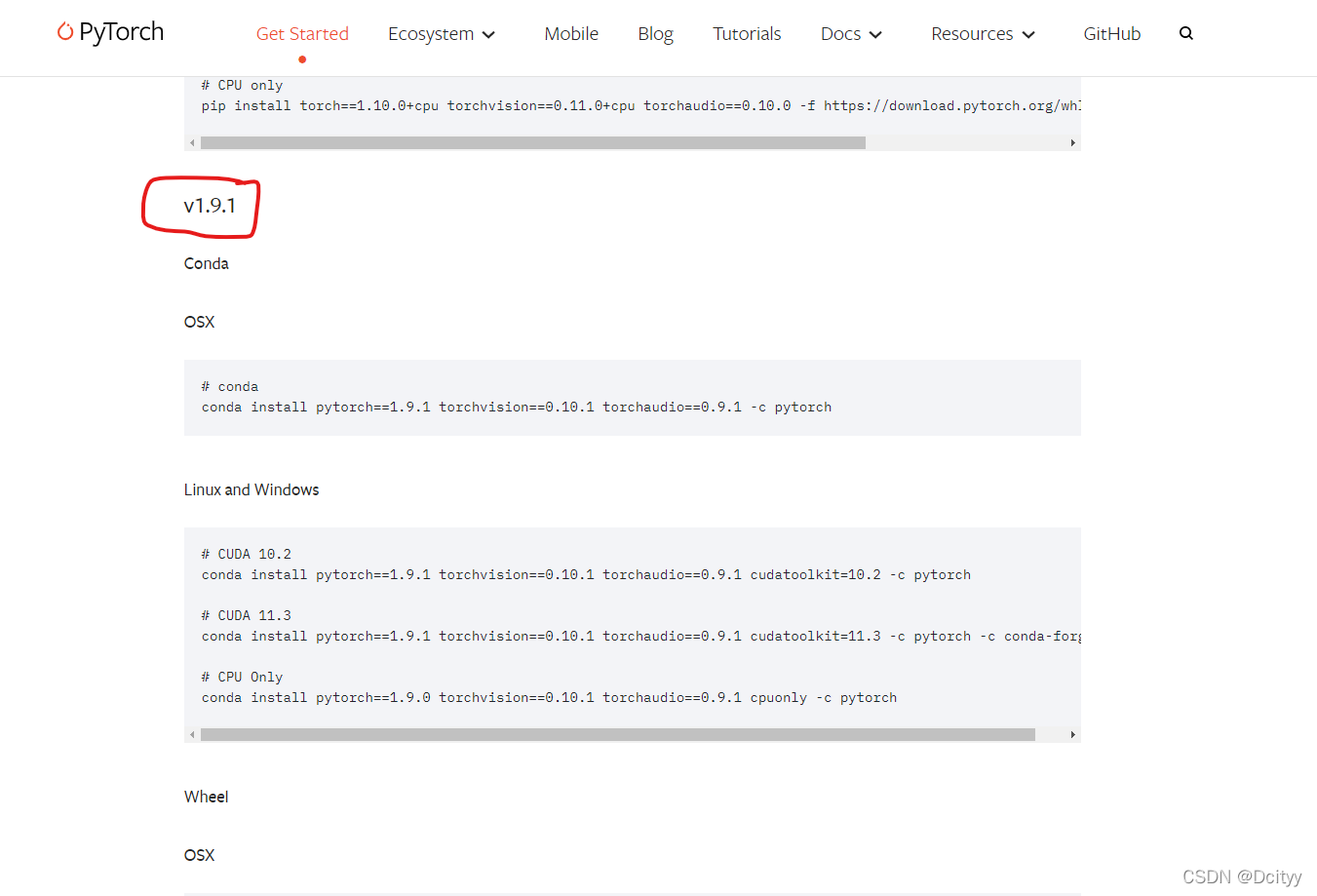Click the OSX label under Wheel

tap(199, 855)
